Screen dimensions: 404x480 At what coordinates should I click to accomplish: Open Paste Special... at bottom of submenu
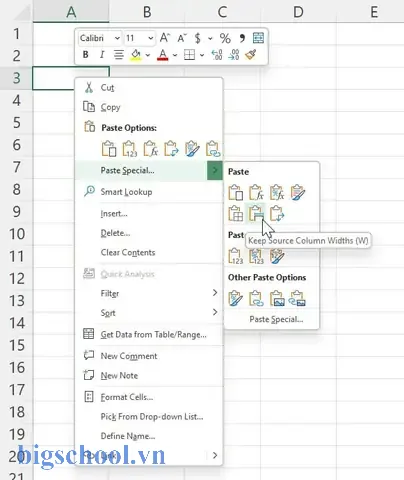pyautogui.click(x=272, y=319)
